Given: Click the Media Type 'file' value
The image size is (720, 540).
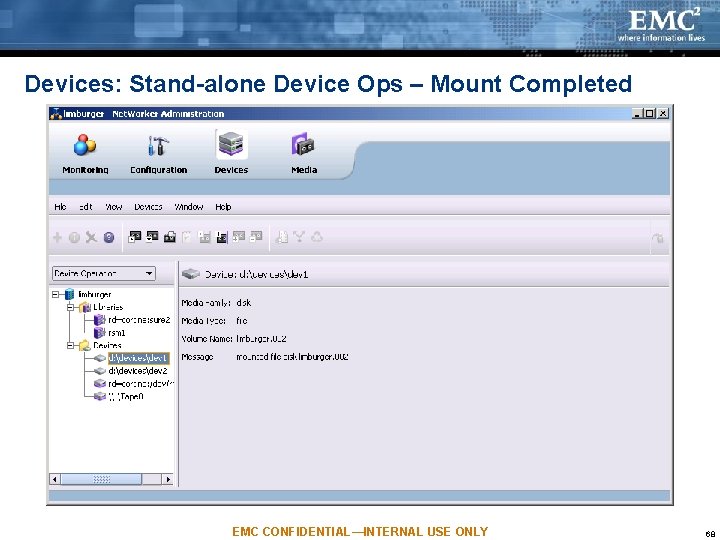Looking at the screenshot, I should pyautogui.click(x=242, y=321).
